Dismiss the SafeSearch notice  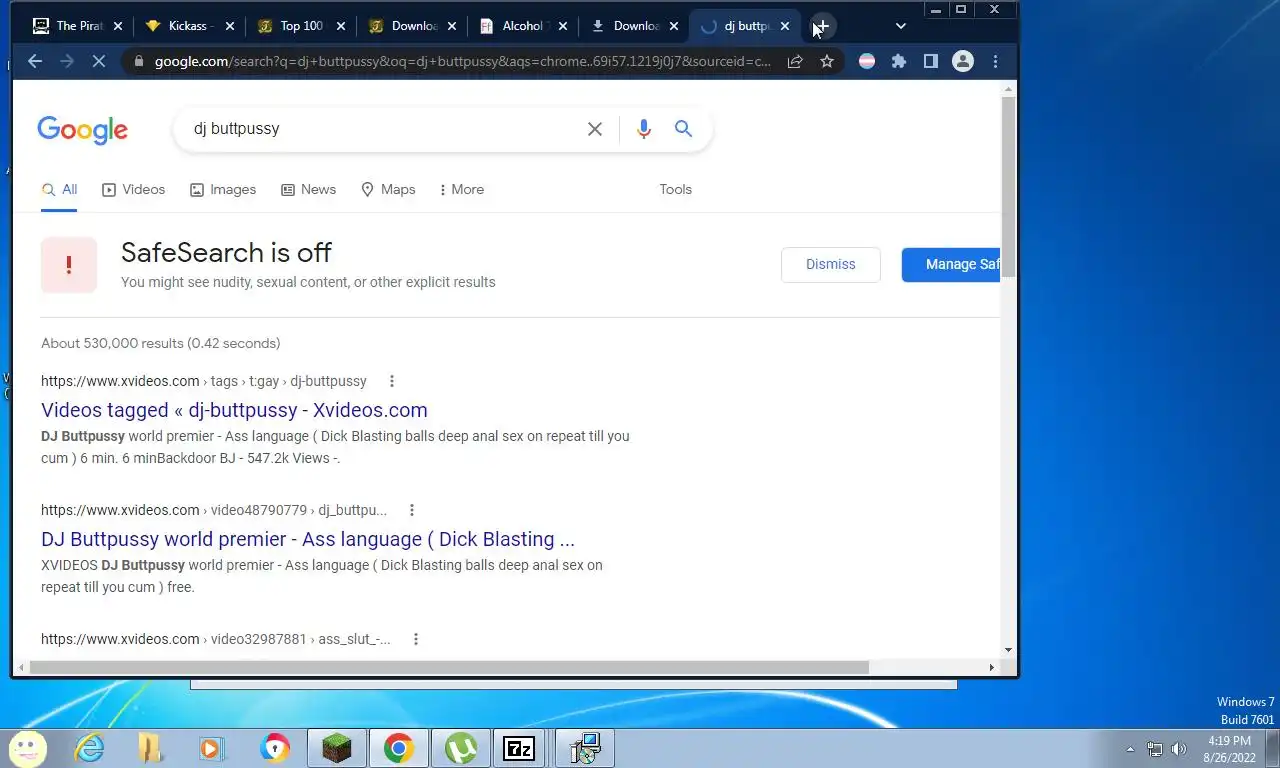831,265
